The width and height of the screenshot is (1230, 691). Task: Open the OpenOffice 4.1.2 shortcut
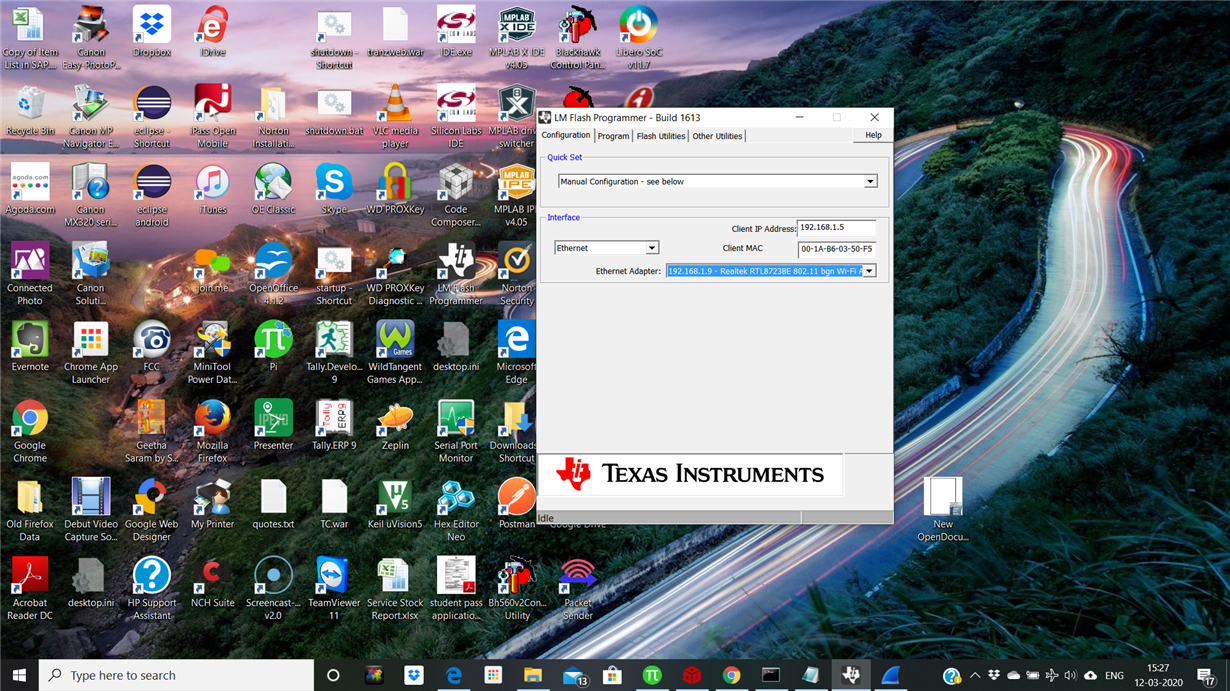(x=273, y=274)
